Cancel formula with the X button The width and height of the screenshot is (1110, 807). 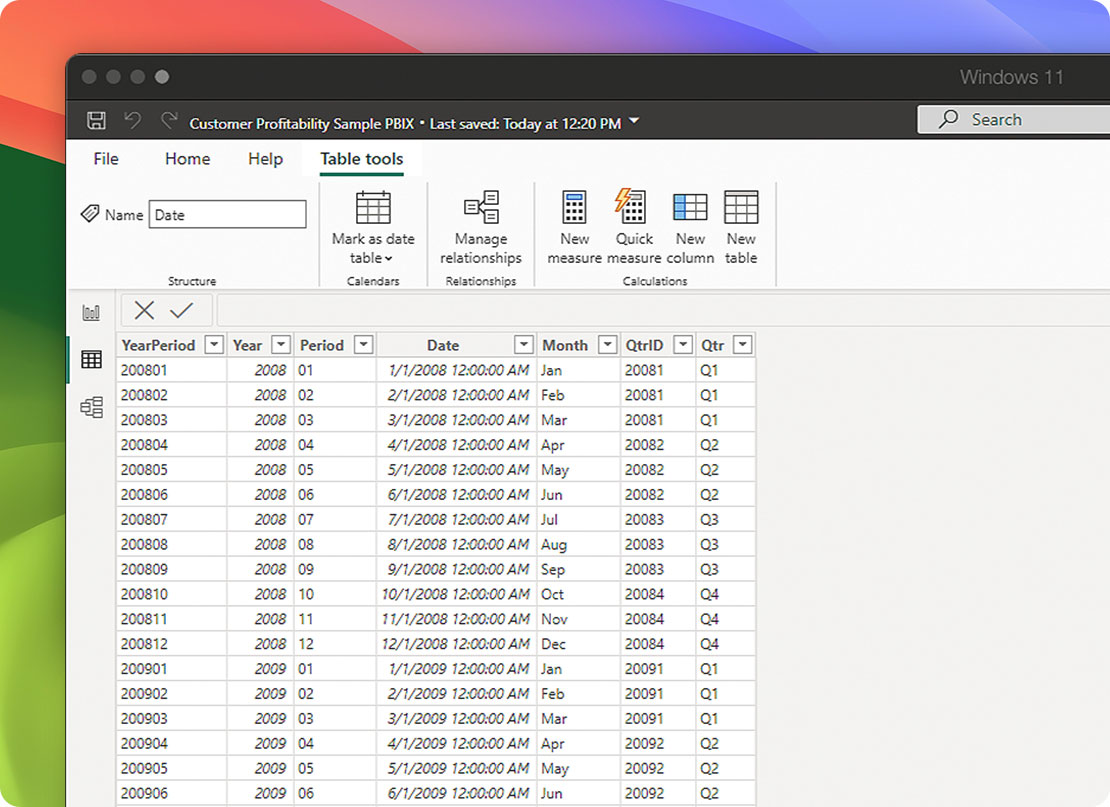click(144, 311)
